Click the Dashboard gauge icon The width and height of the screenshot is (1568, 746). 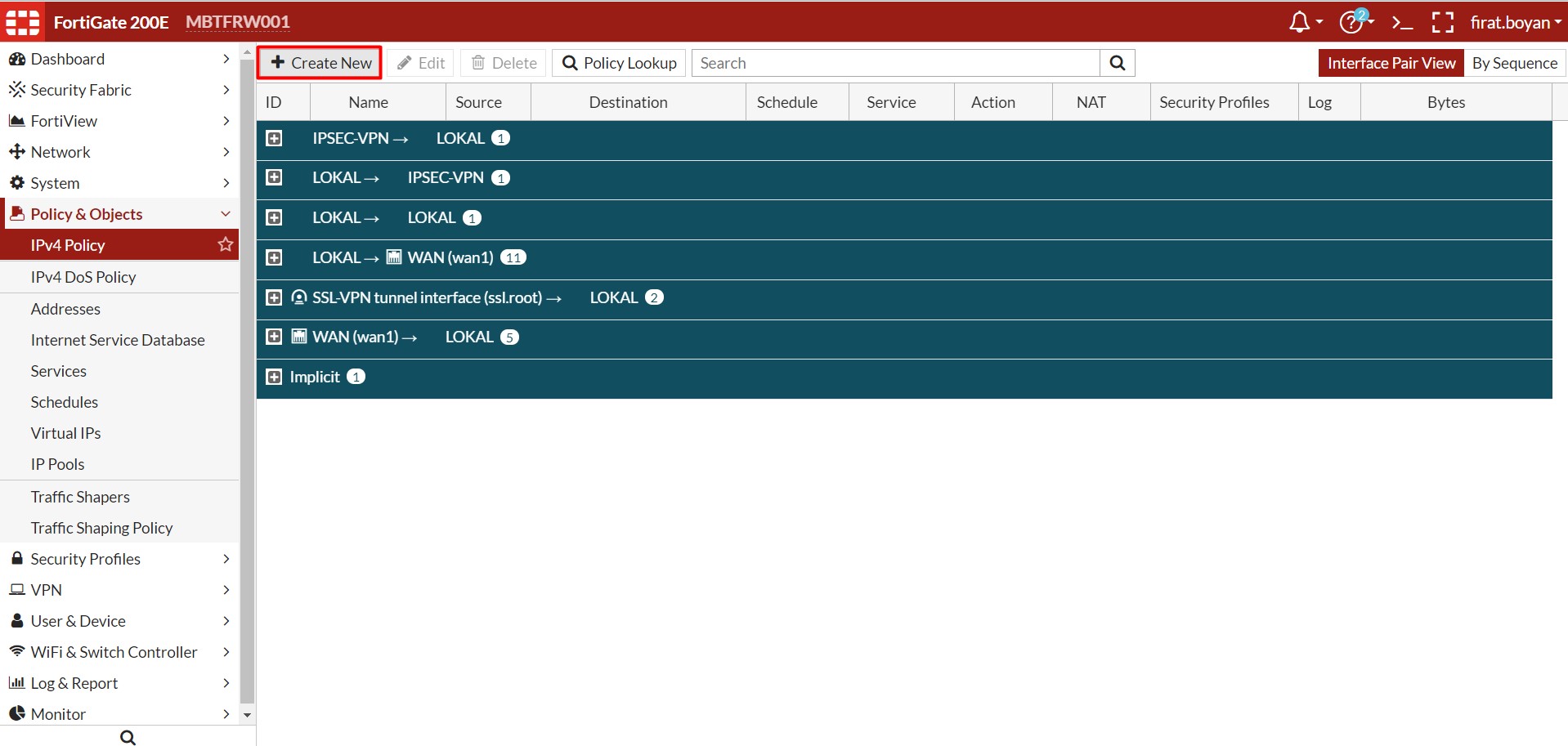(16, 59)
